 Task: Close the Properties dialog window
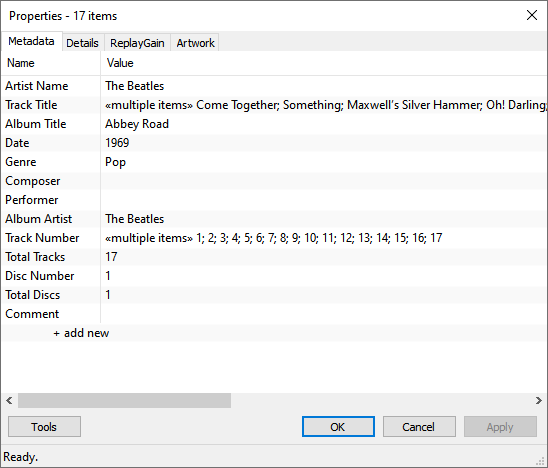(x=532, y=15)
